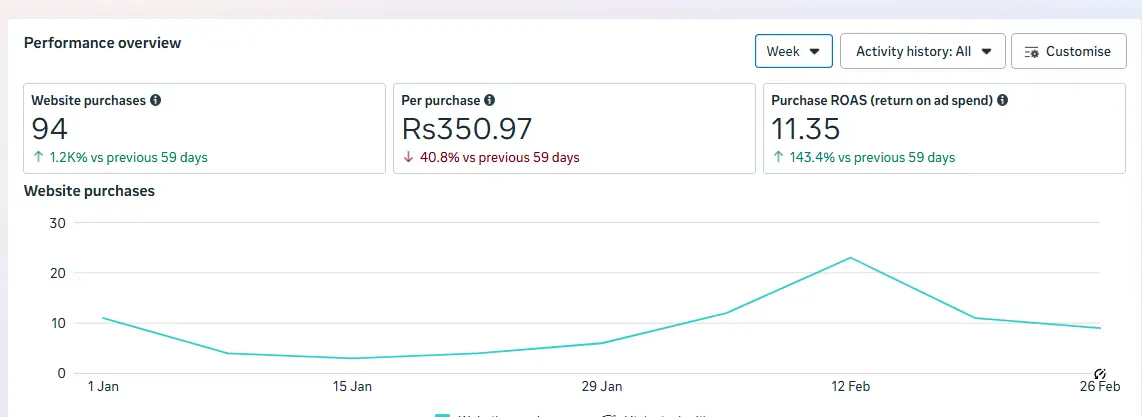Select the Website purchases metric card

205,129
